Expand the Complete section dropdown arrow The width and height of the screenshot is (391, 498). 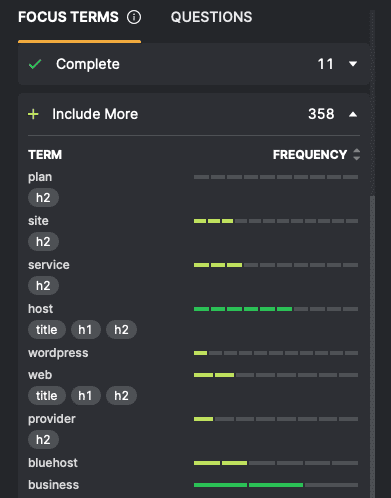point(353,64)
